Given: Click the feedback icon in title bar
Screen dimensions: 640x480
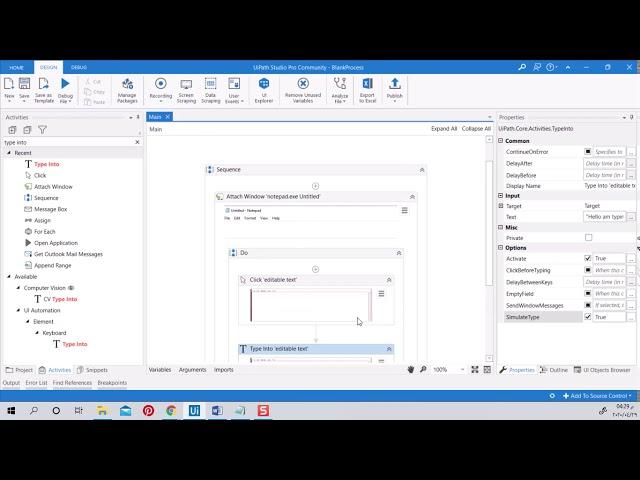Looking at the screenshot, I should click(x=537, y=67).
